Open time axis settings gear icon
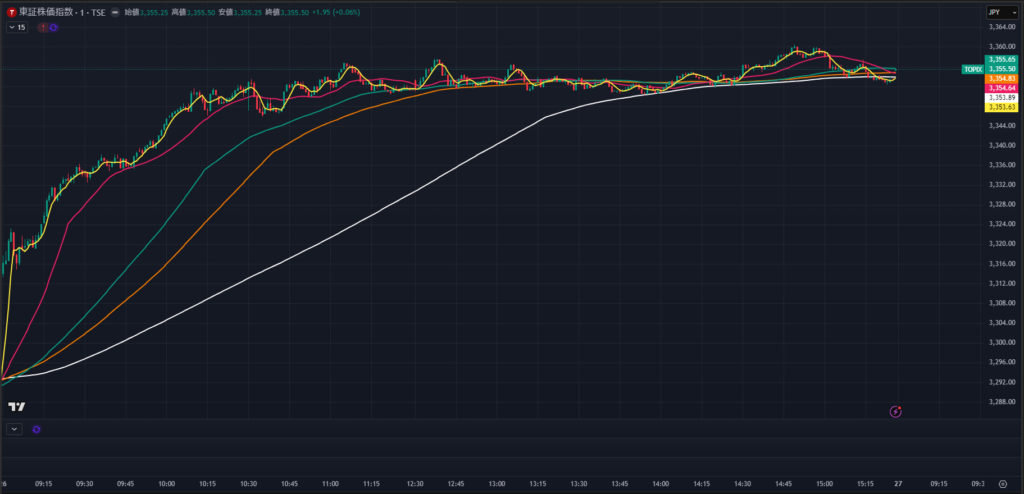The image size is (1024, 494). tap(1003, 482)
